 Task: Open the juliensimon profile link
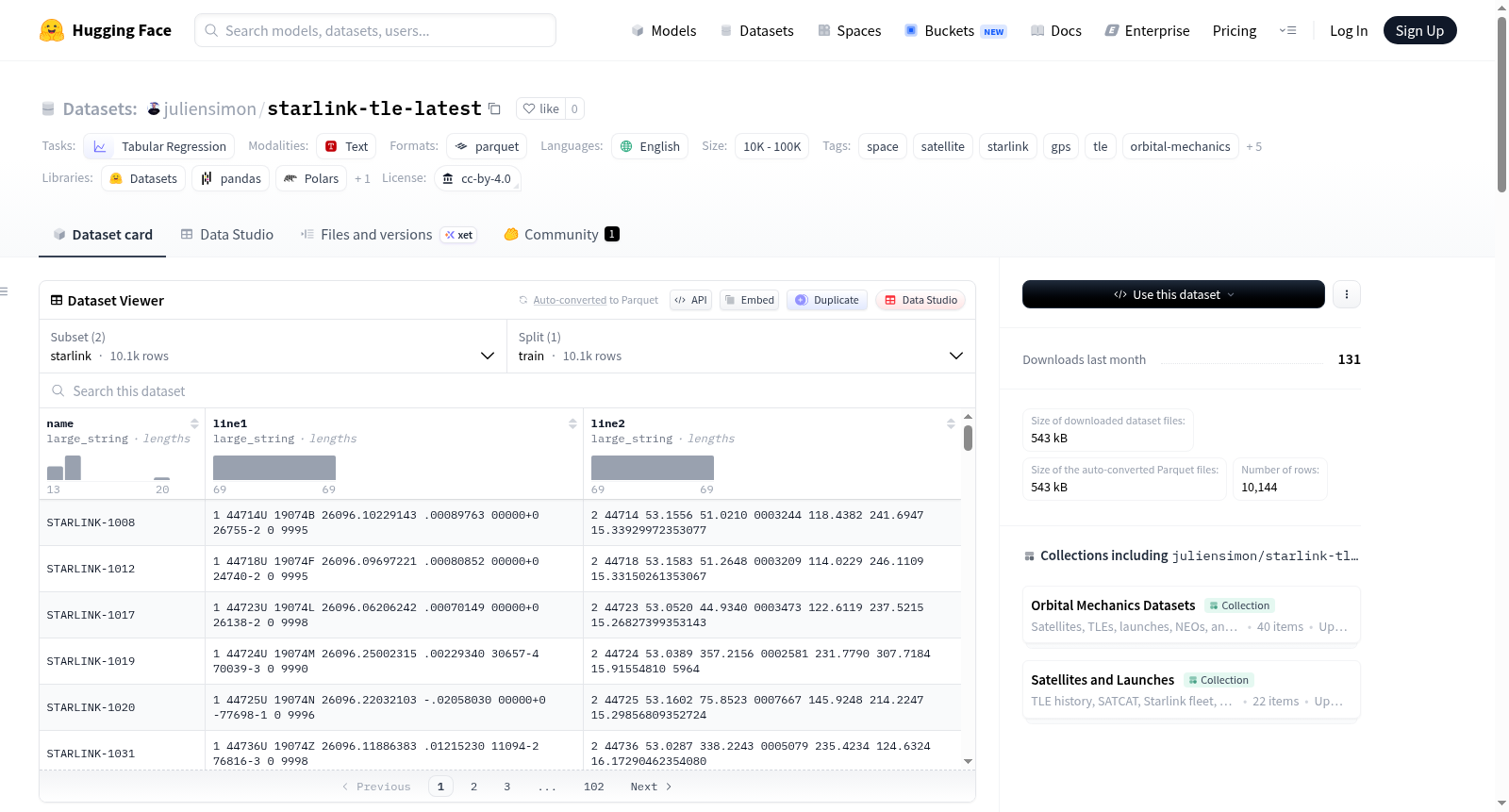coord(210,109)
